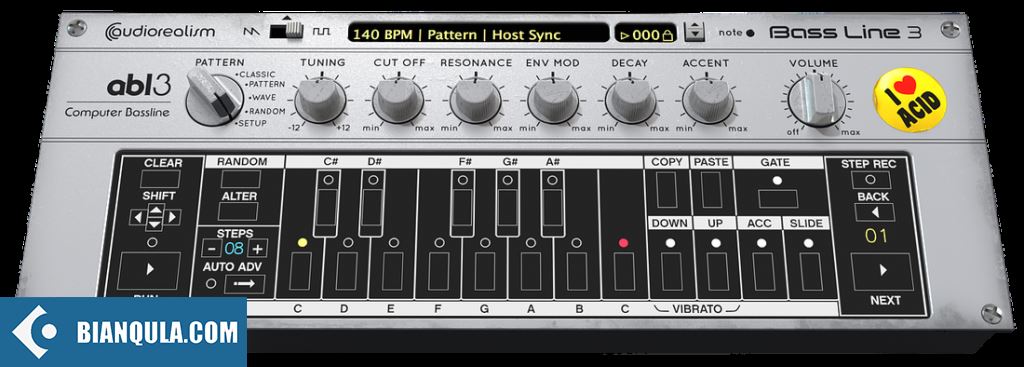Screen dimensions: 1024x367
Task: Decrease steps with the minus button
Action: pyautogui.click(x=211, y=248)
